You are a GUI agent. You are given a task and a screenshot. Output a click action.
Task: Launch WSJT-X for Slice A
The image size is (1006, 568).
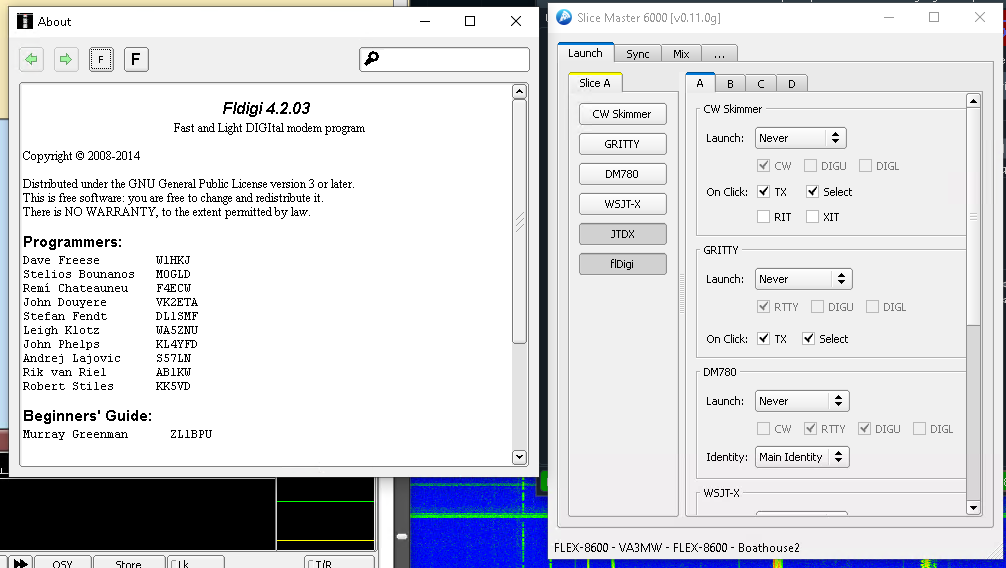(622, 204)
